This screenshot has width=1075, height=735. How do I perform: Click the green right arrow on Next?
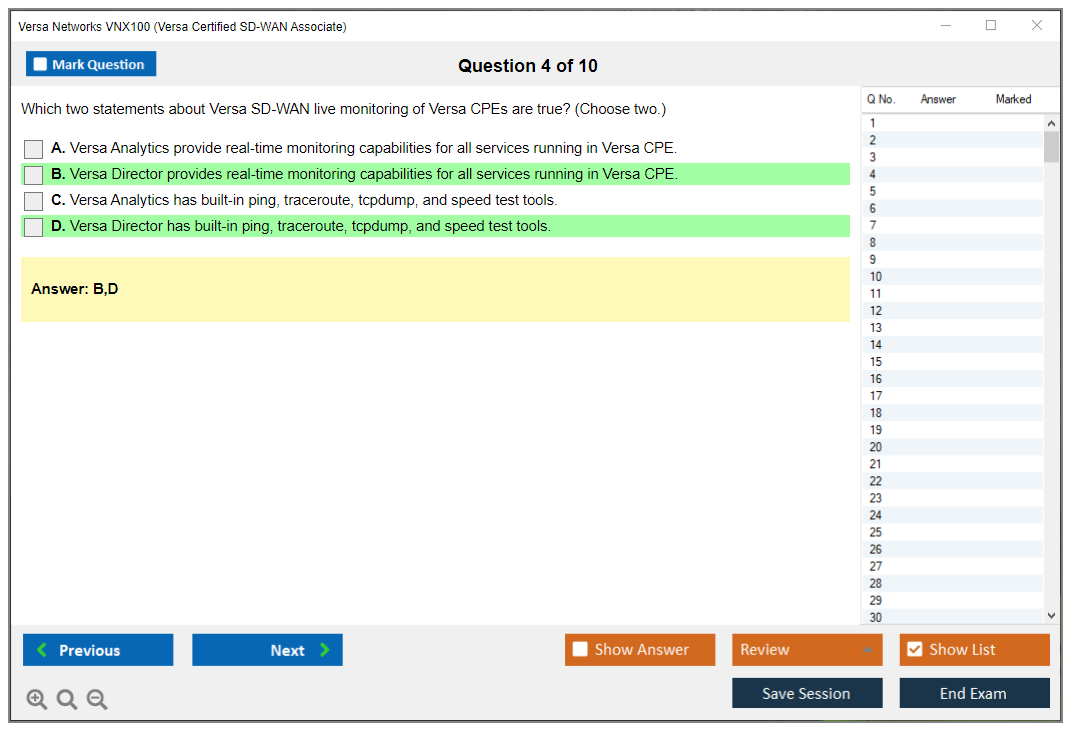(x=325, y=650)
